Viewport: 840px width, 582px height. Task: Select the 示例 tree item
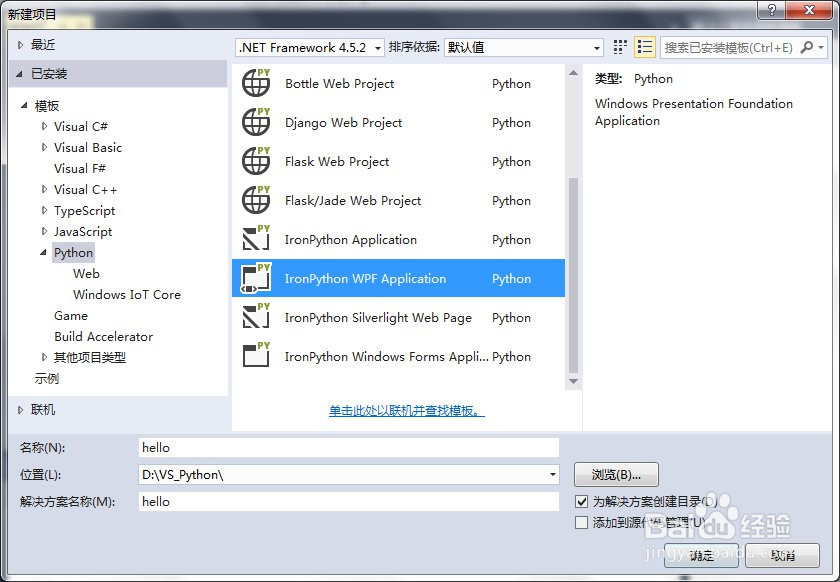click(x=47, y=378)
